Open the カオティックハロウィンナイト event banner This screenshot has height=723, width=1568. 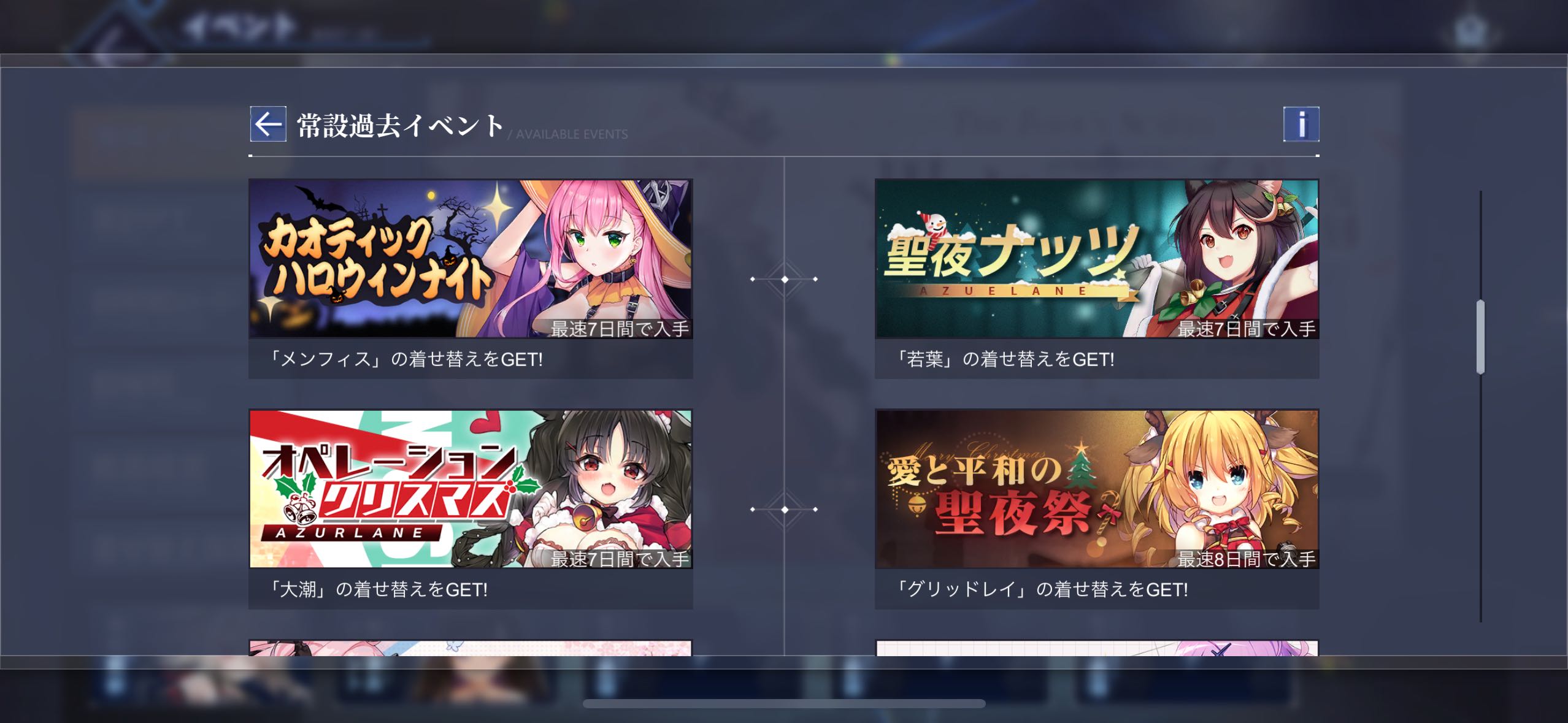click(471, 258)
